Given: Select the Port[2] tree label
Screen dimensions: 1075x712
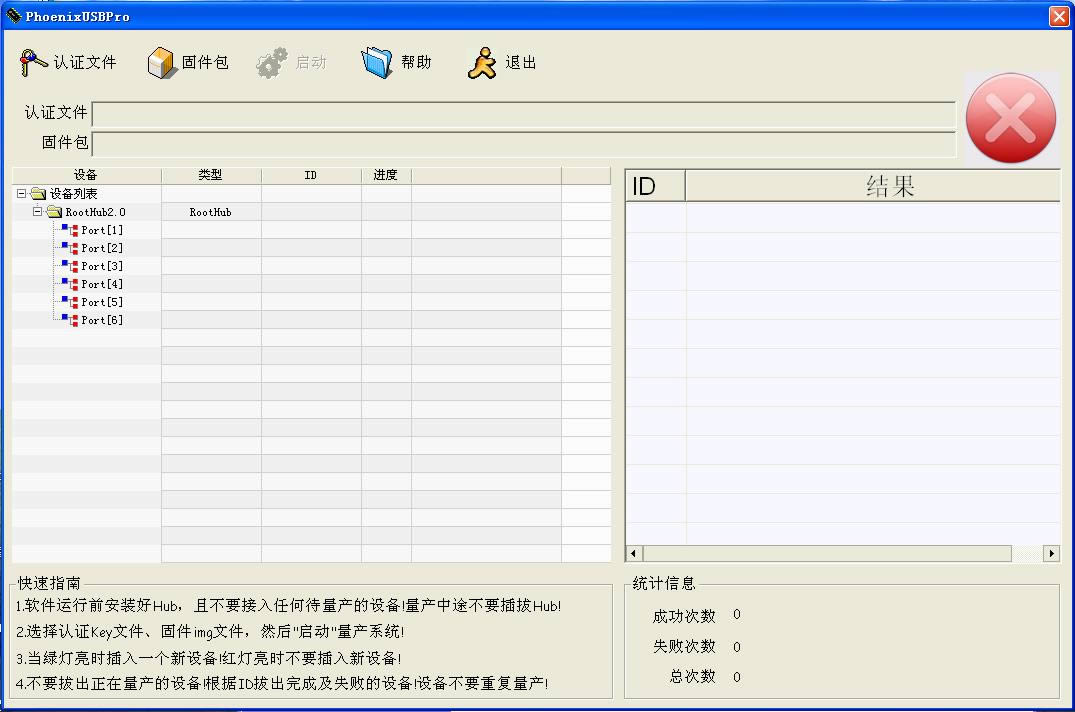Looking at the screenshot, I should [x=102, y=248].
